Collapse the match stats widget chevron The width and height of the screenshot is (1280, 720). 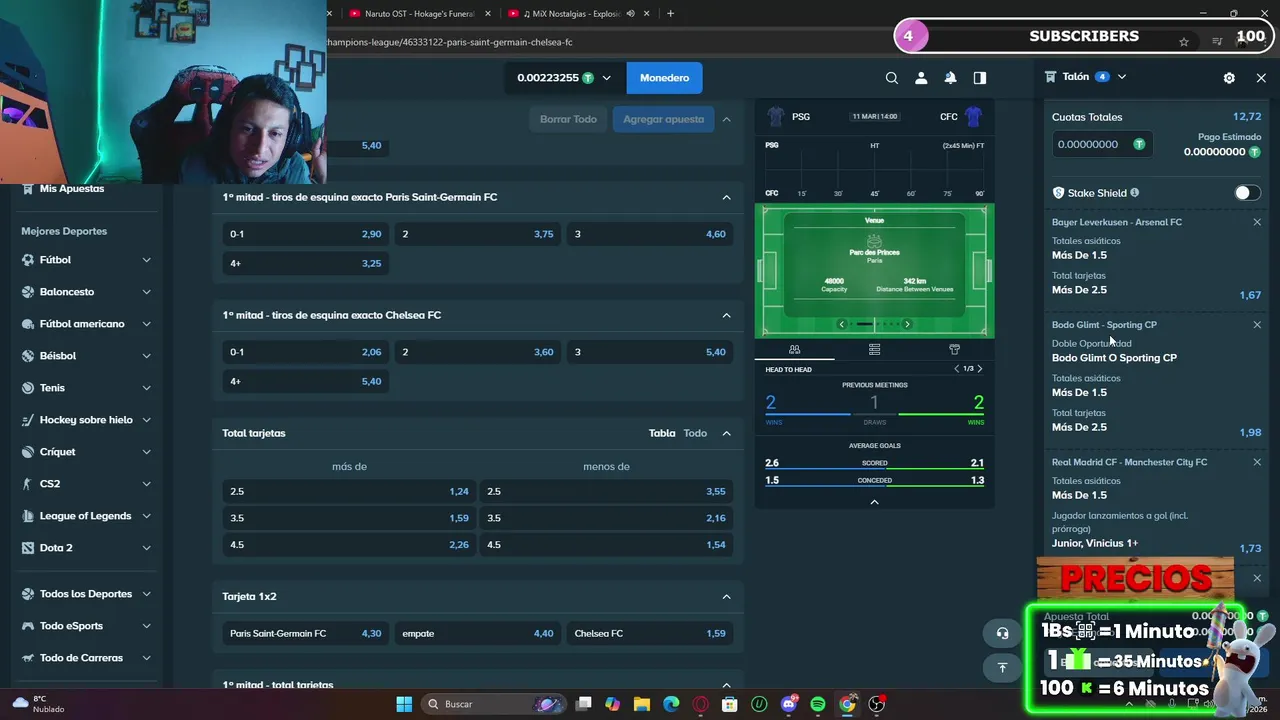click(x=874, y=502)
